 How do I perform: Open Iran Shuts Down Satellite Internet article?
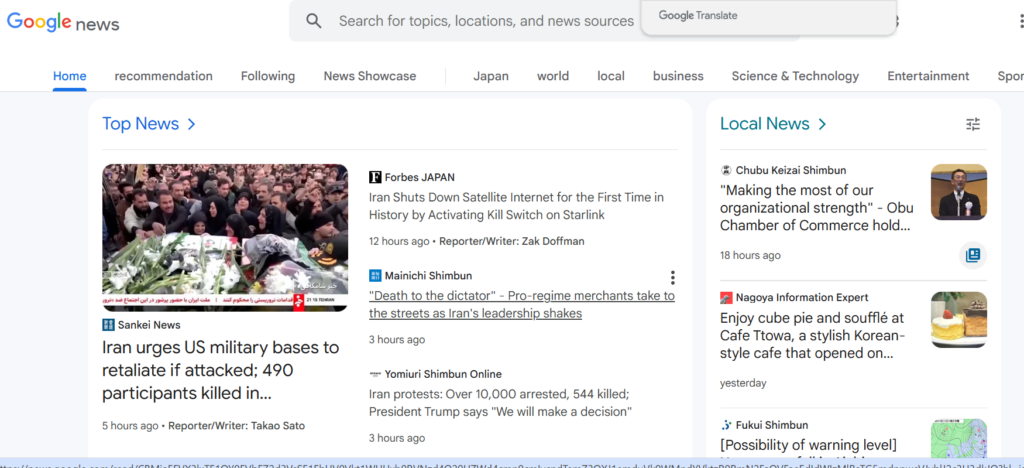(x=516, y=206)
